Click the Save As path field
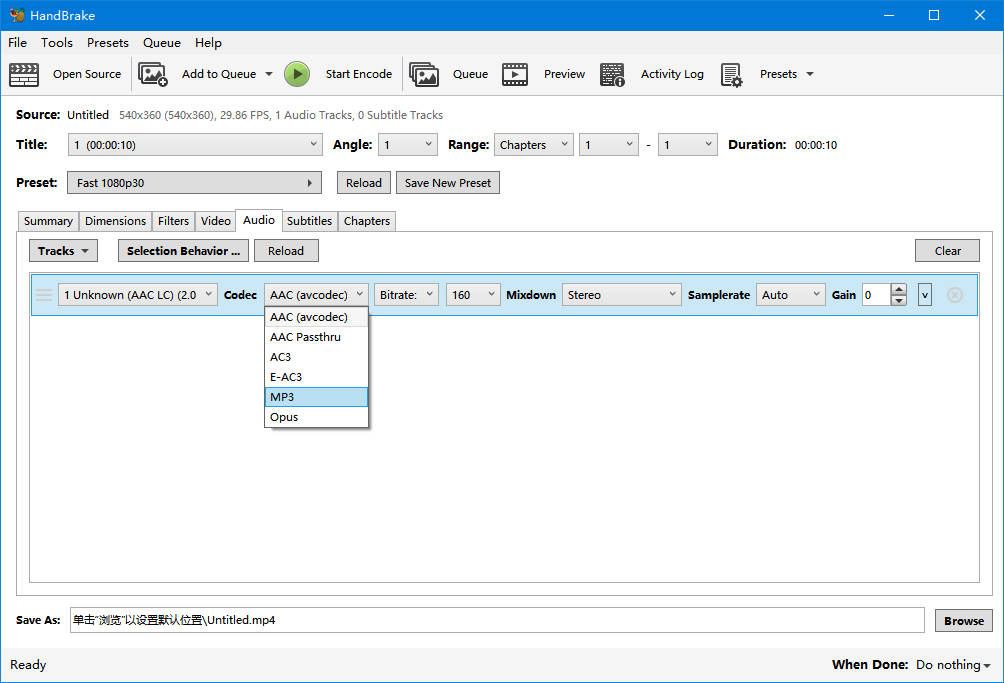This screenshot has width=1004, height=683. point(497,620)
